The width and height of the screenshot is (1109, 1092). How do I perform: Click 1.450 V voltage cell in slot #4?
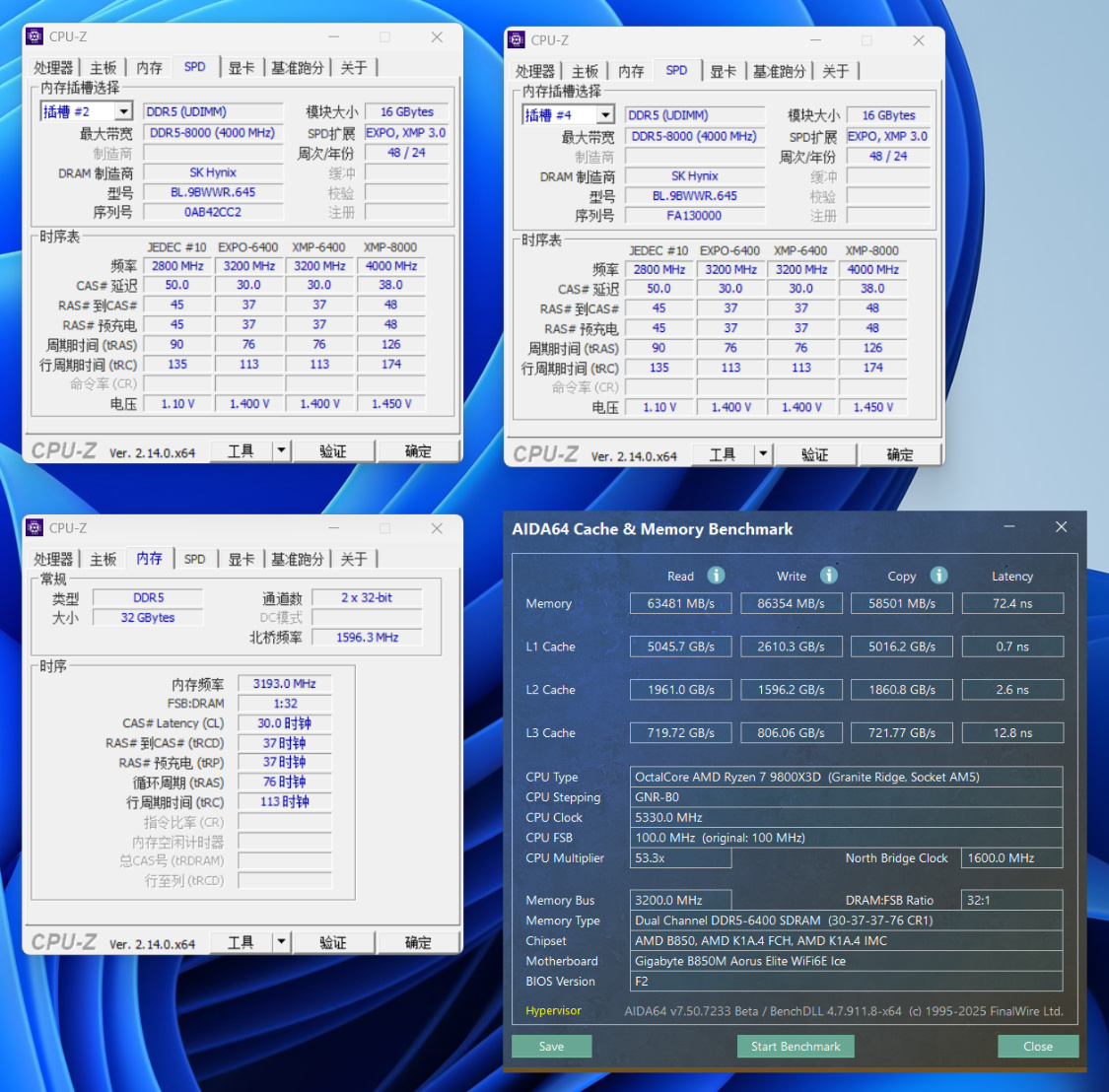click(872, 407)
